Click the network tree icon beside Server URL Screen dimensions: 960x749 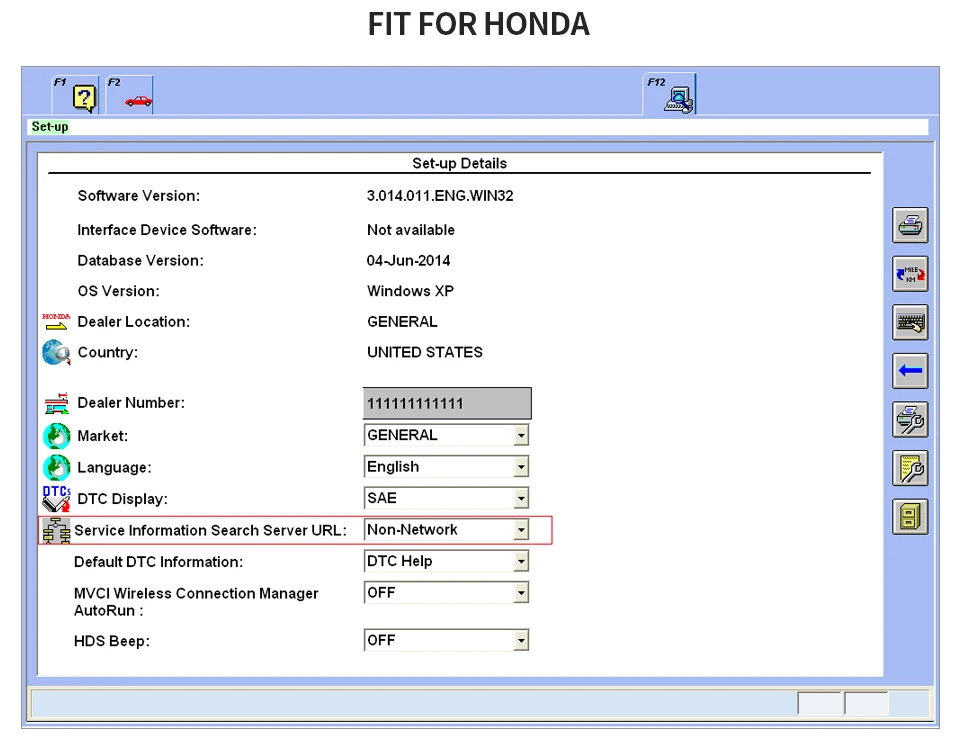coord(56,530)
